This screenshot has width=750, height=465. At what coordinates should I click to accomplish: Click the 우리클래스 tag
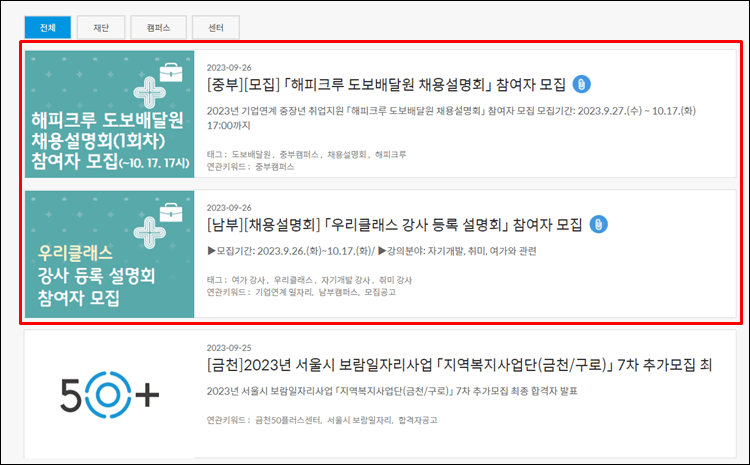pyautogui.click(x=293, y=280)
